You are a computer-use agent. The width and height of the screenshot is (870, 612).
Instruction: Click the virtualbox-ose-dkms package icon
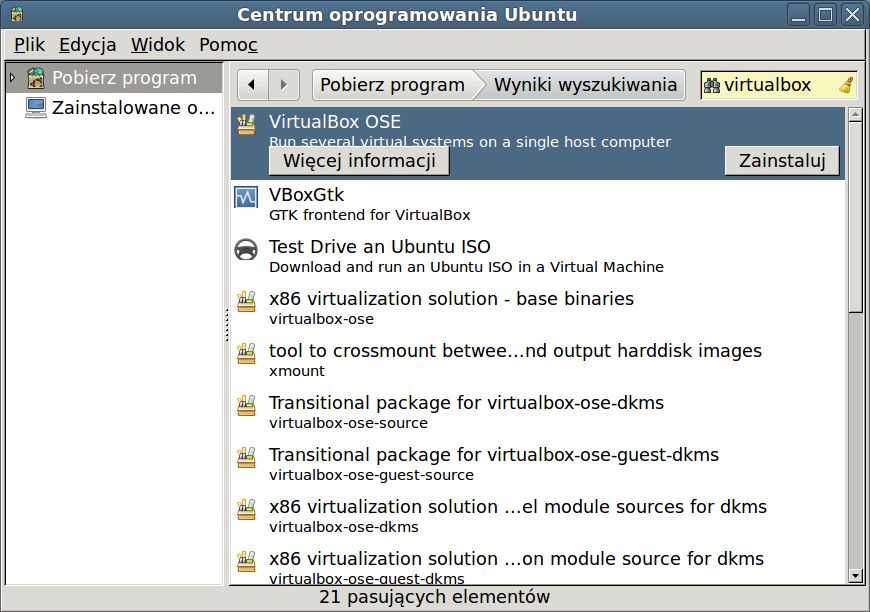click(246, 509)
